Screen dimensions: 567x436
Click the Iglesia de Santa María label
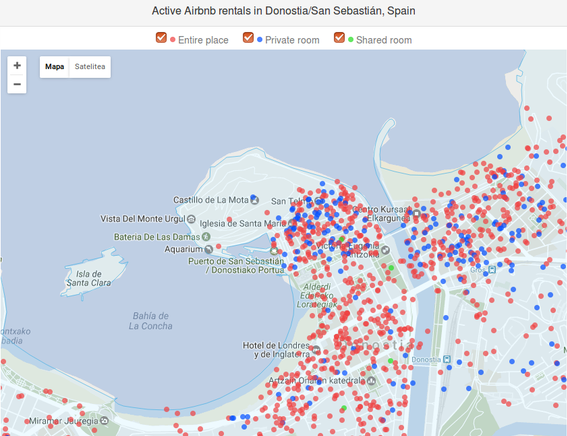tap(243, 223)
